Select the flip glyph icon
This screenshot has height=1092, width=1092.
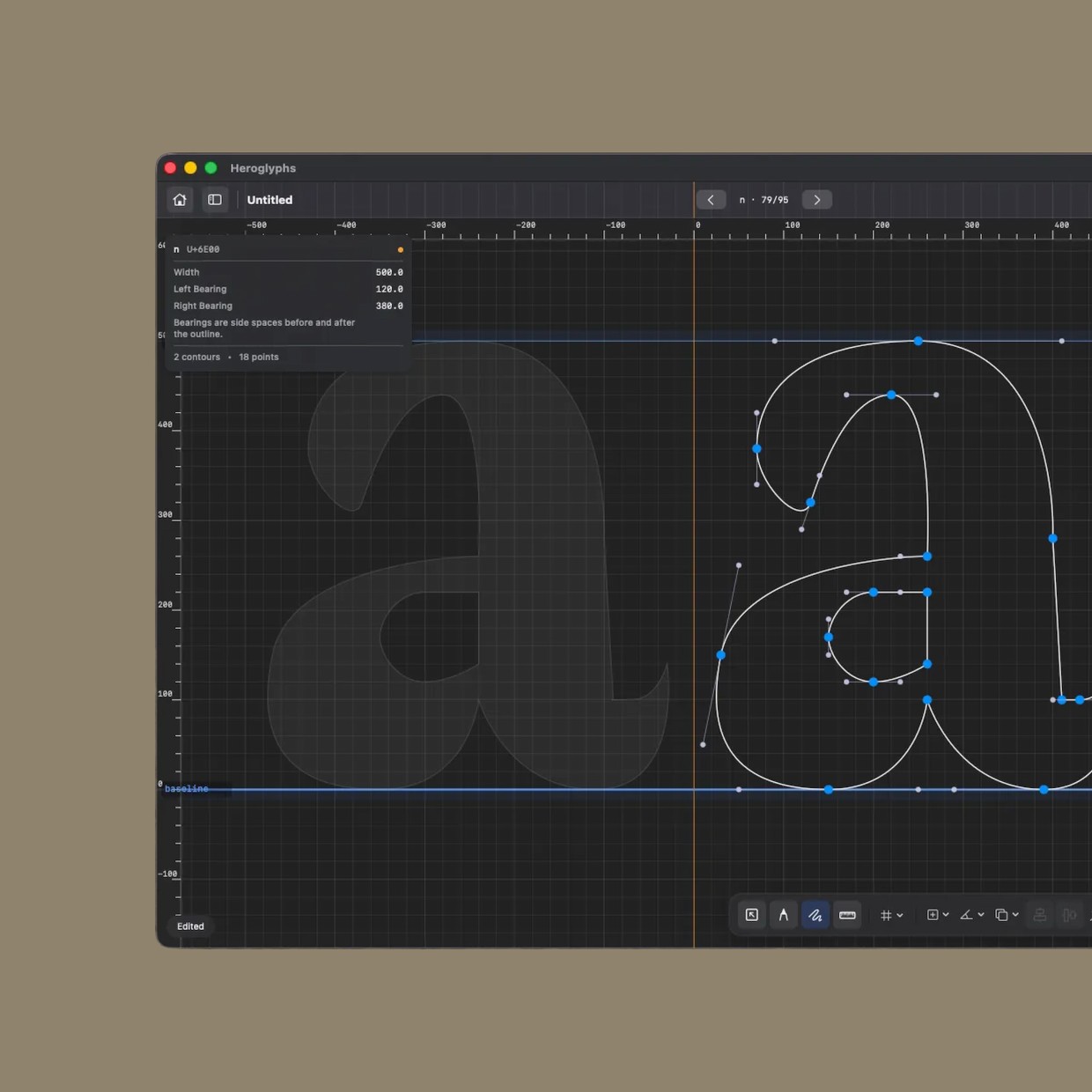pyautogui.click(x=1069, y=915)
